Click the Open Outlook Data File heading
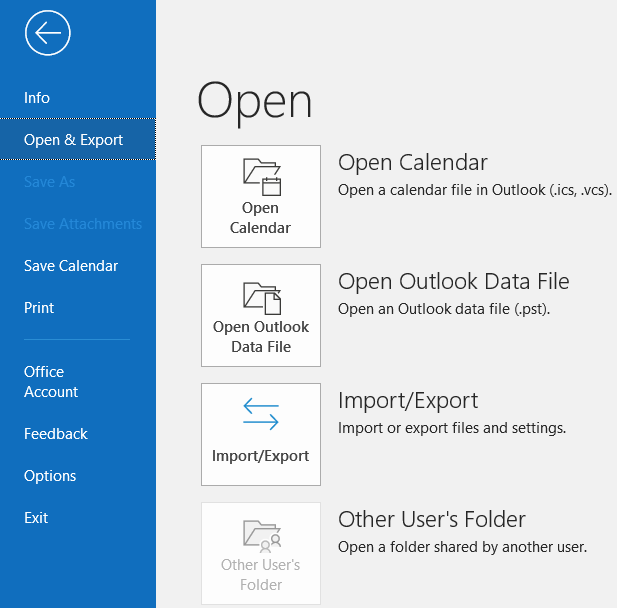This screenshot has height=608, width=617. (x=454, y=281)
